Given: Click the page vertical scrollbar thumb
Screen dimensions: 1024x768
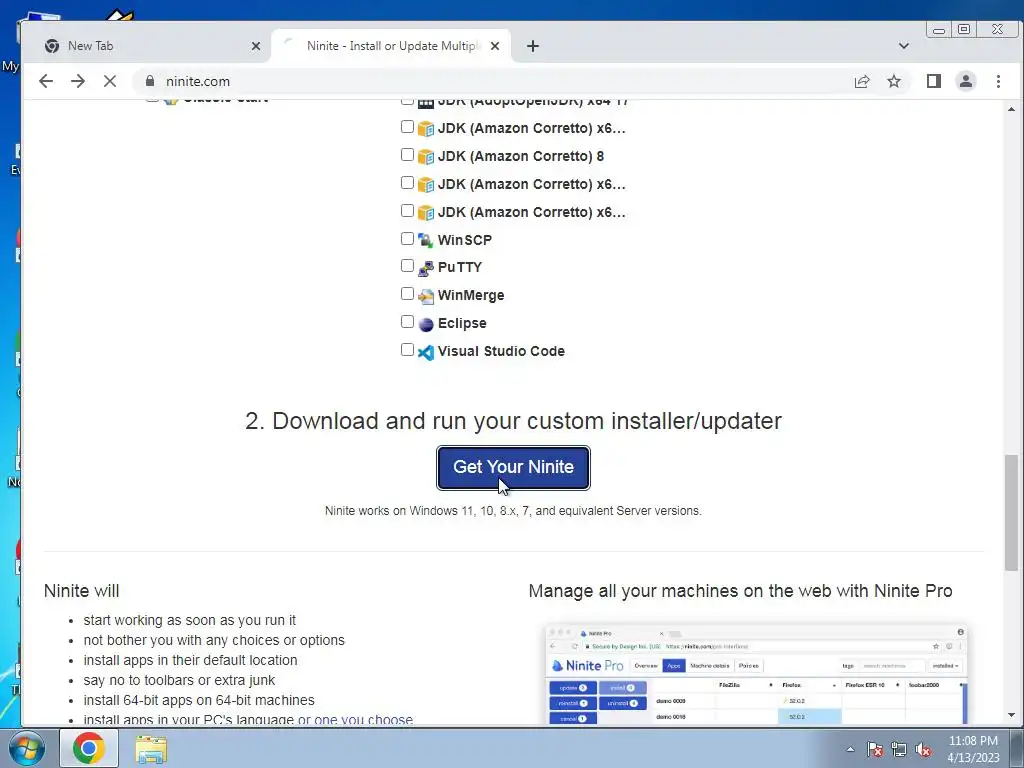Looking at the screenshot, I should [1011, 513].
